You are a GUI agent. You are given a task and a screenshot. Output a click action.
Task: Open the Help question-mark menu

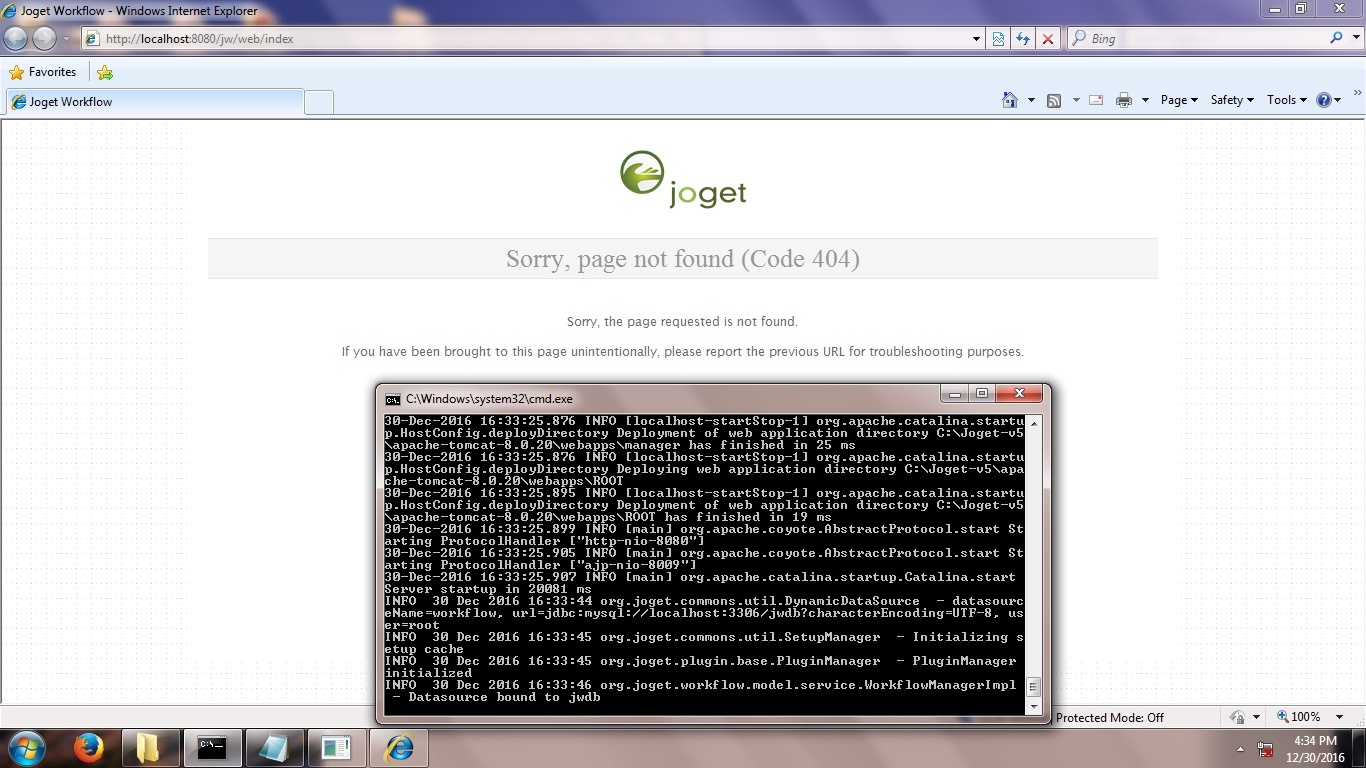coord(1329,100)
